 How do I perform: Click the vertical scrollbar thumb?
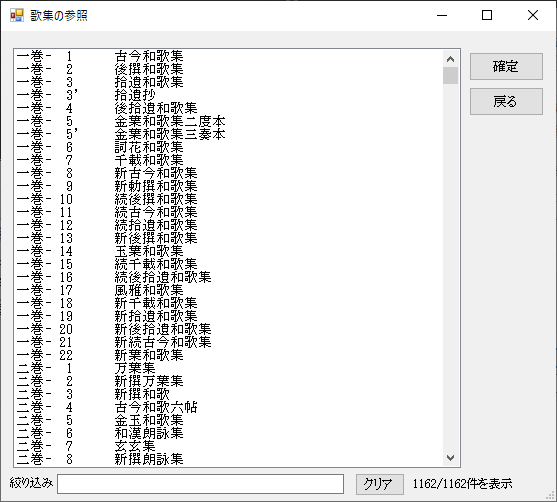point(450,75)
